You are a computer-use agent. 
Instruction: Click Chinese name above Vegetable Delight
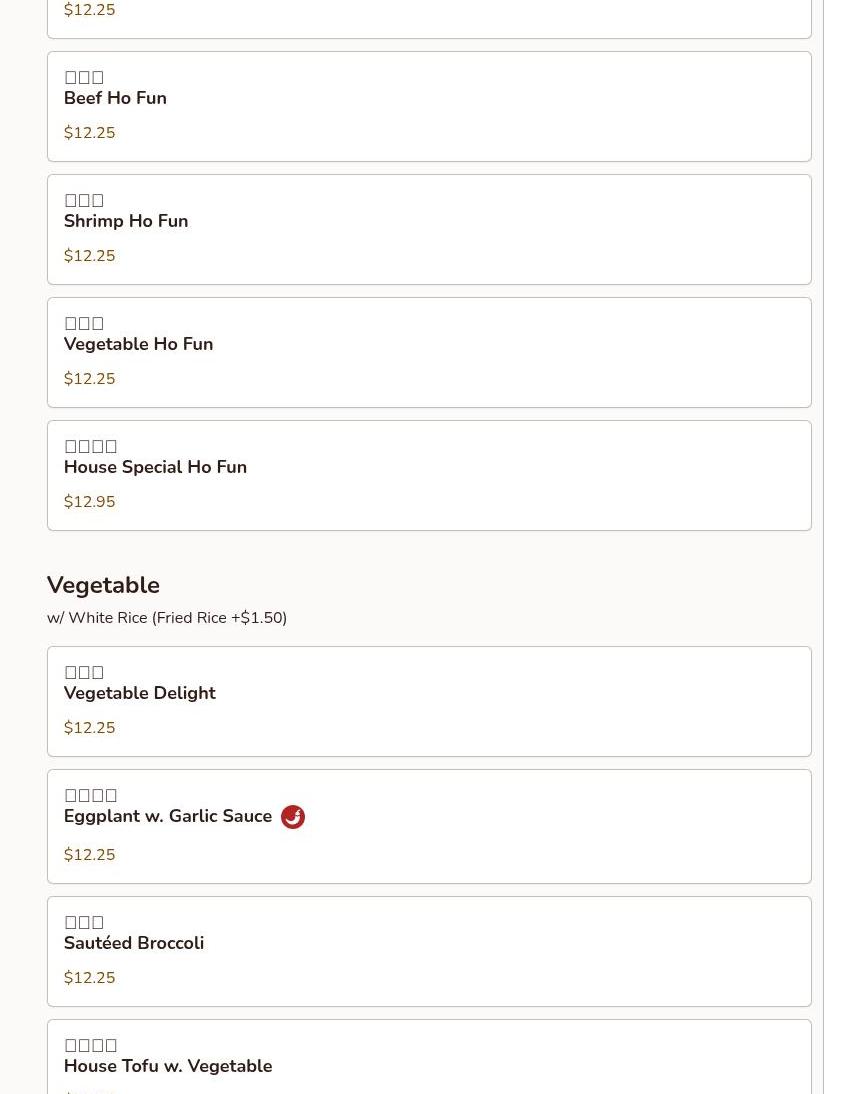tap(84, 672)
